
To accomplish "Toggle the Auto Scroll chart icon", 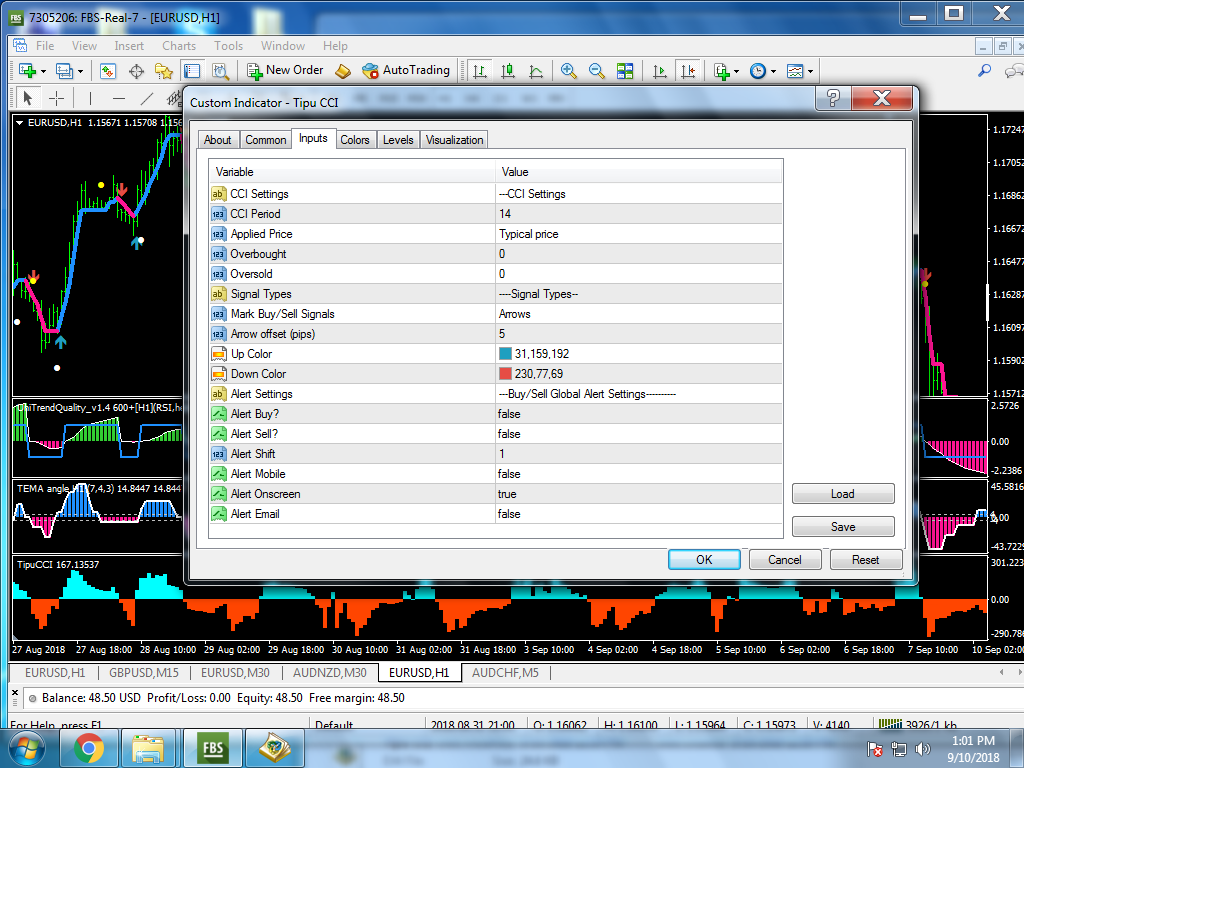I will 659,71.
